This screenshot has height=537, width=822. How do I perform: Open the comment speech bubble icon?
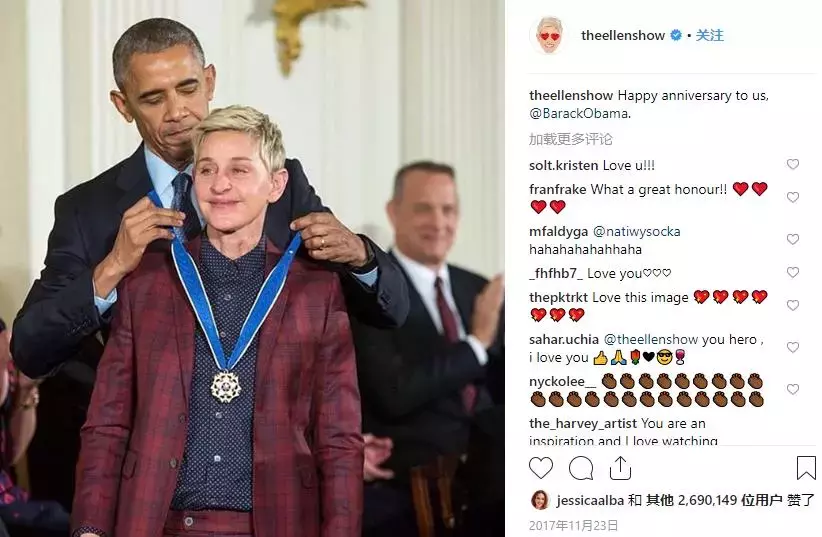tap(581, 468)
